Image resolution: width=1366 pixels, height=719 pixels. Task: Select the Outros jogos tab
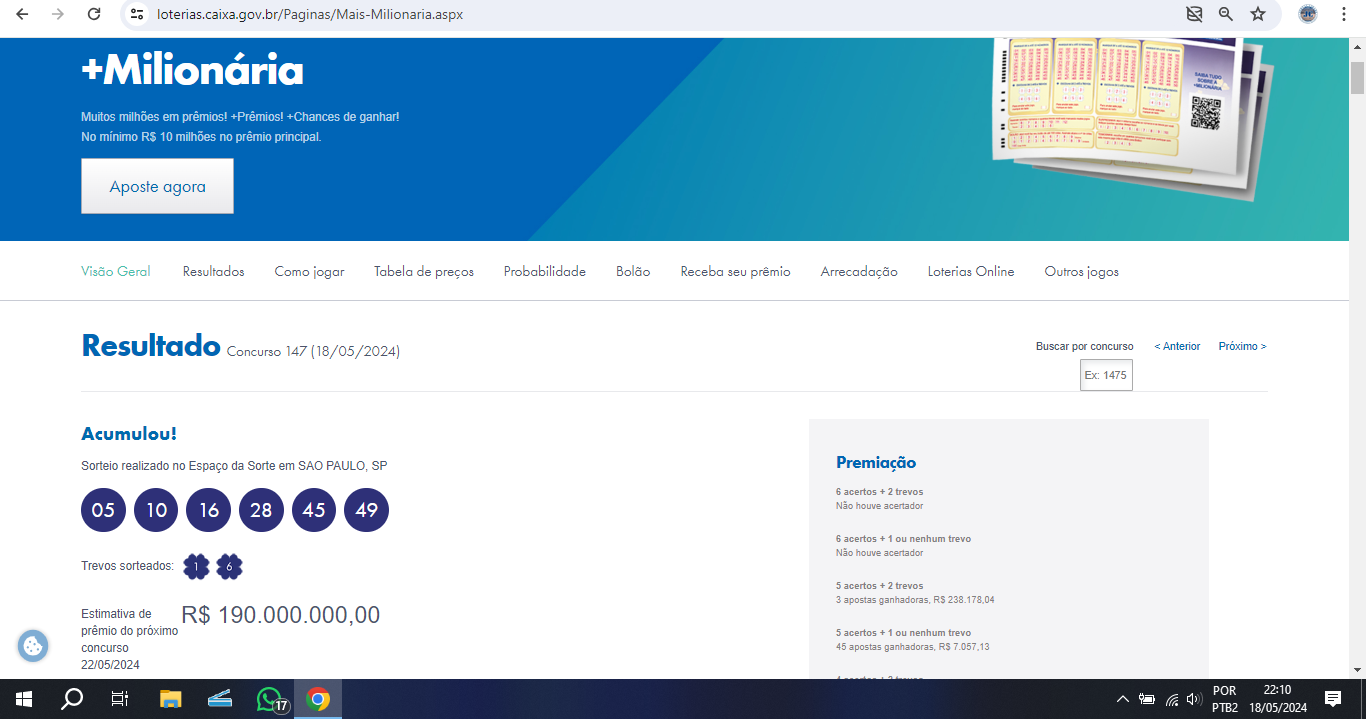(x=1082, y=271)
